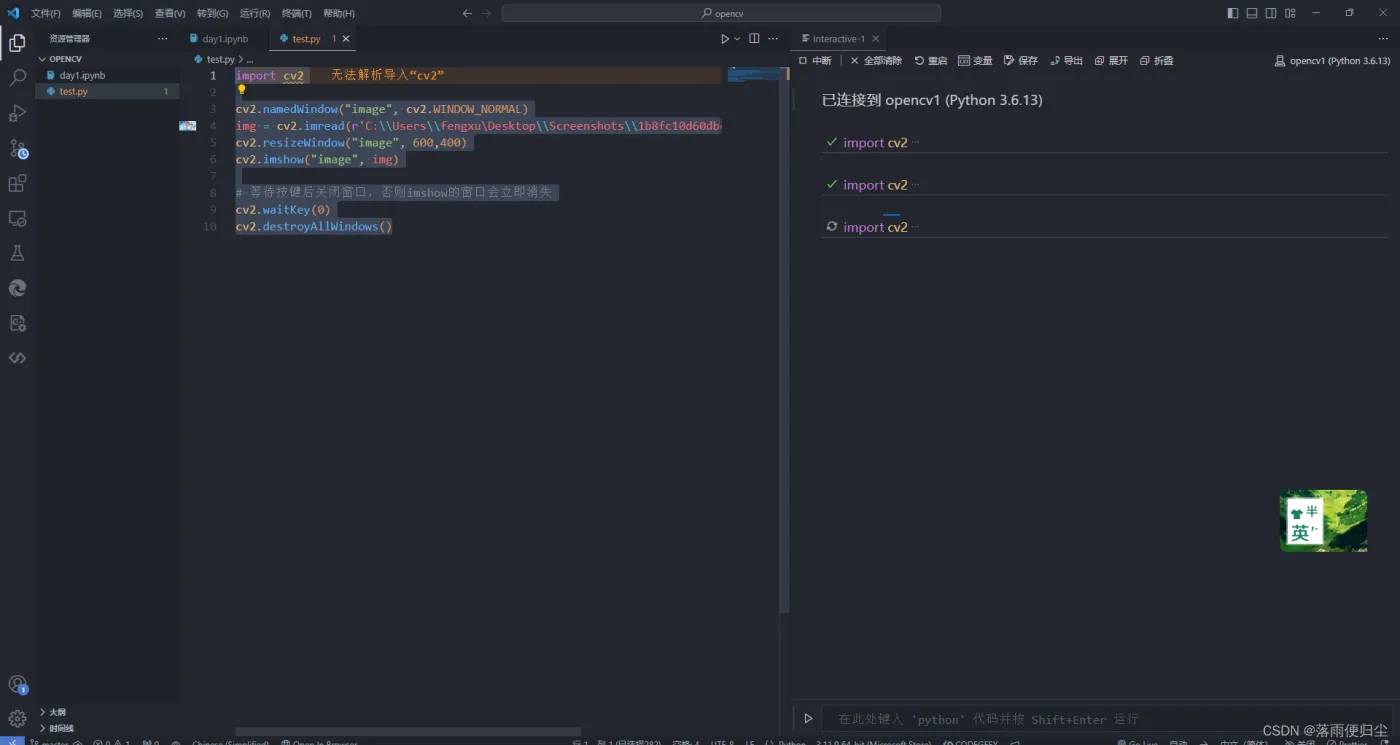Open the Extensions view

click(17, 184)
